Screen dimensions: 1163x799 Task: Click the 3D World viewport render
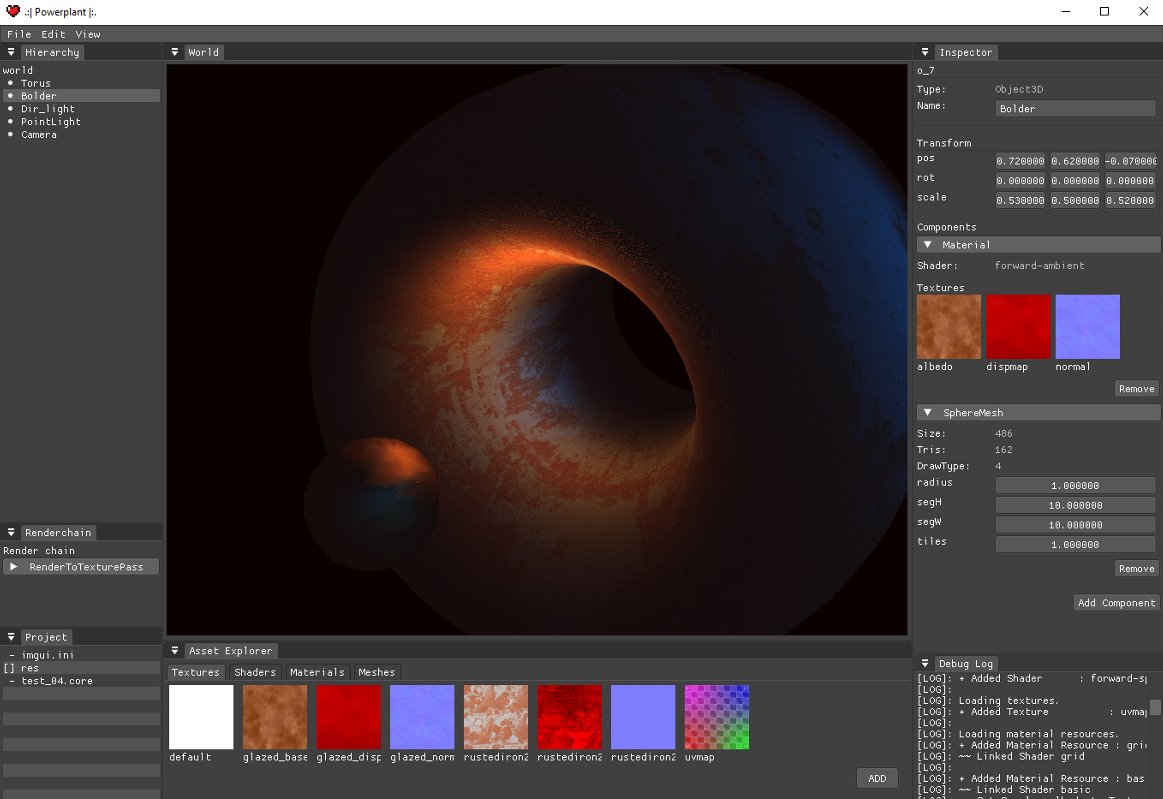tap(537, 349)
